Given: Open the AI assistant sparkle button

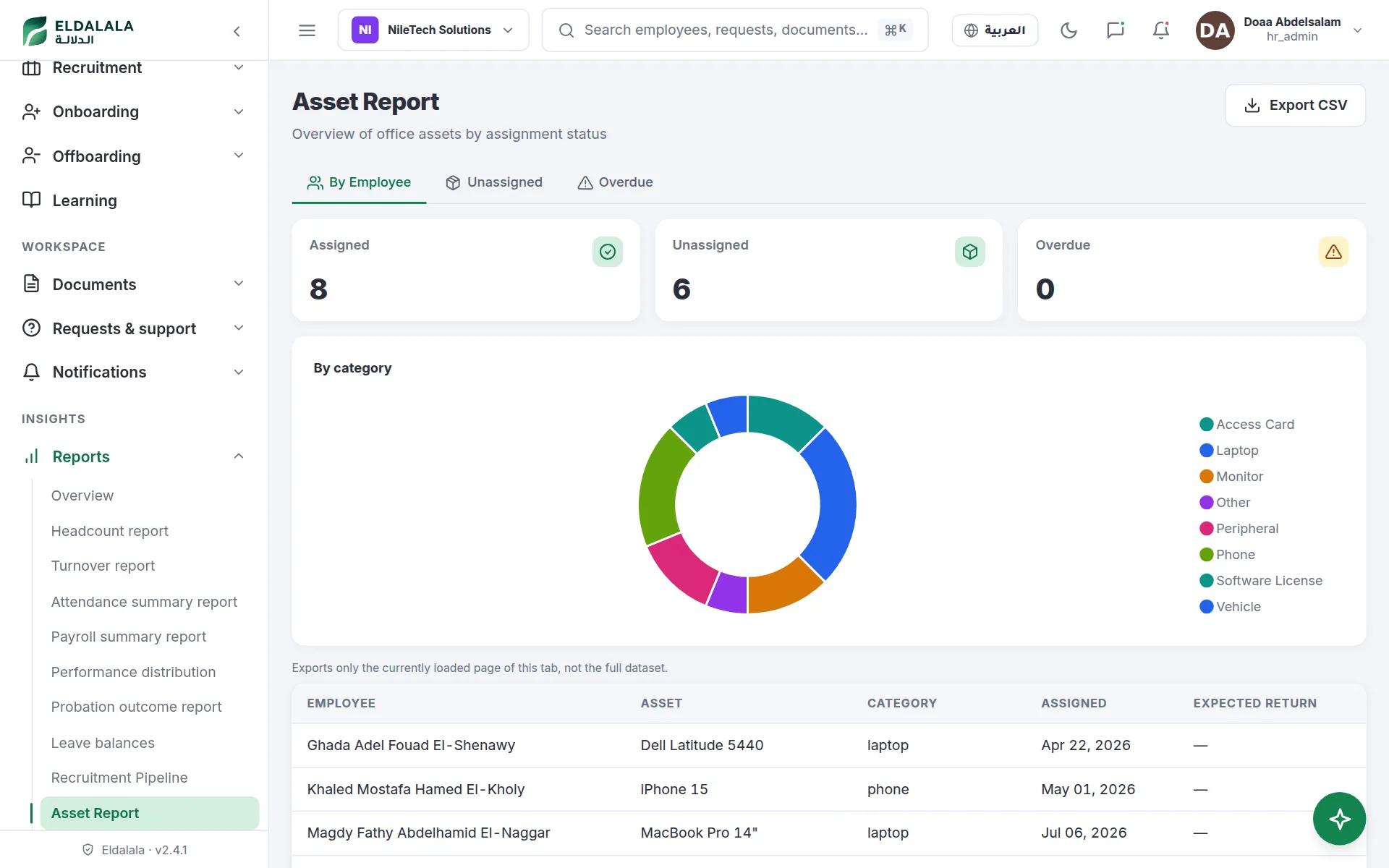Looking at the screenshot, I should 1339,819.
